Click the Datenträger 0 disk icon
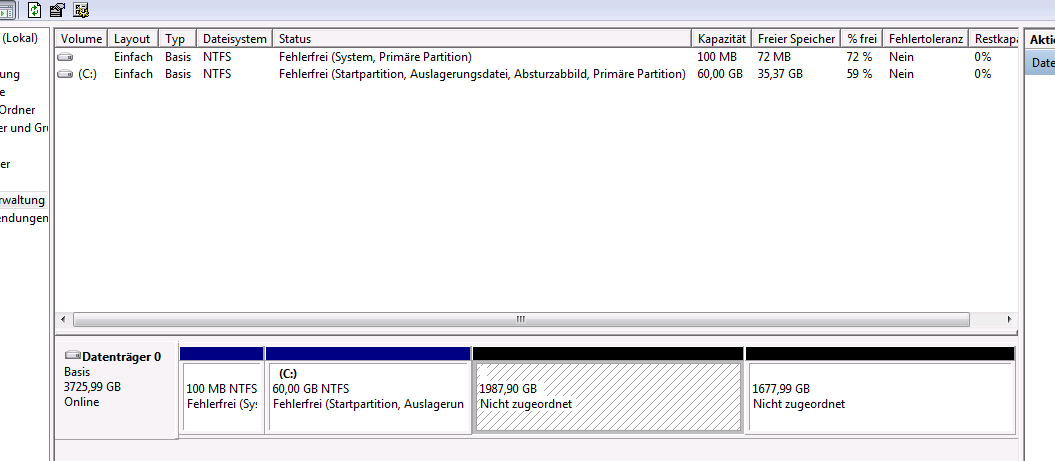Screen dimensions: 1055x461 (72, 356)
